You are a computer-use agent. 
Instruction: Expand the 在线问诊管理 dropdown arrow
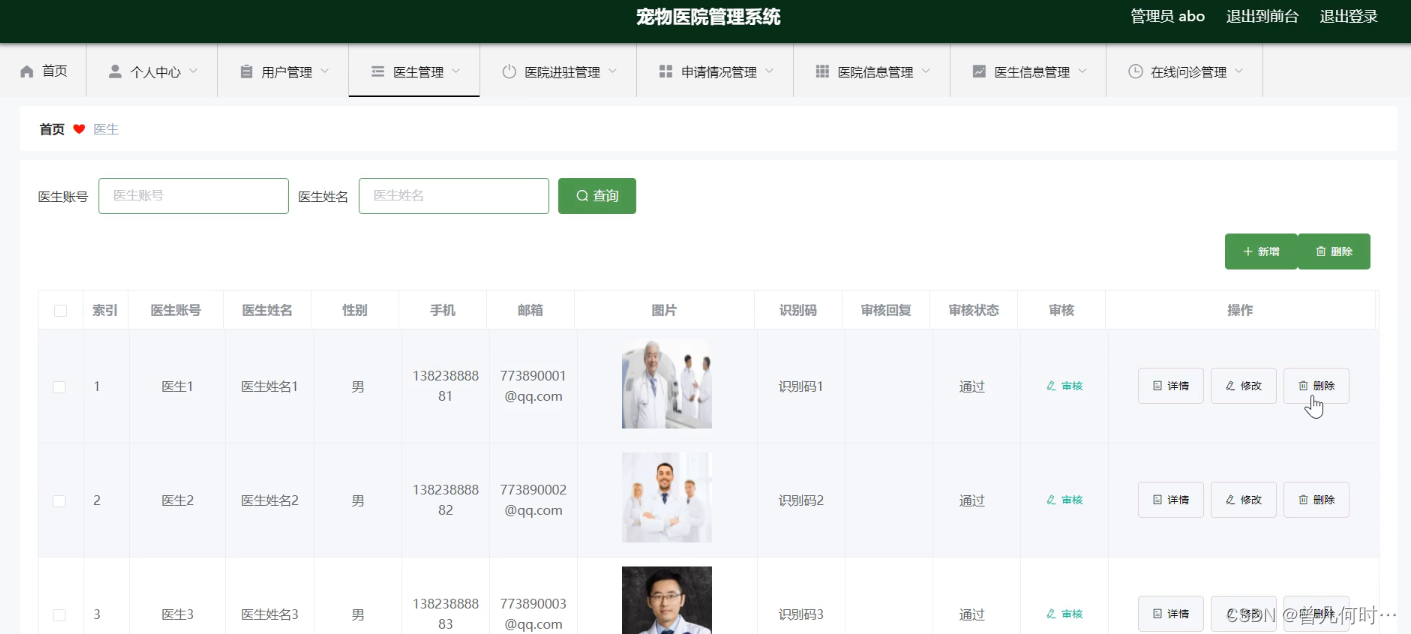coord(1239,71)
